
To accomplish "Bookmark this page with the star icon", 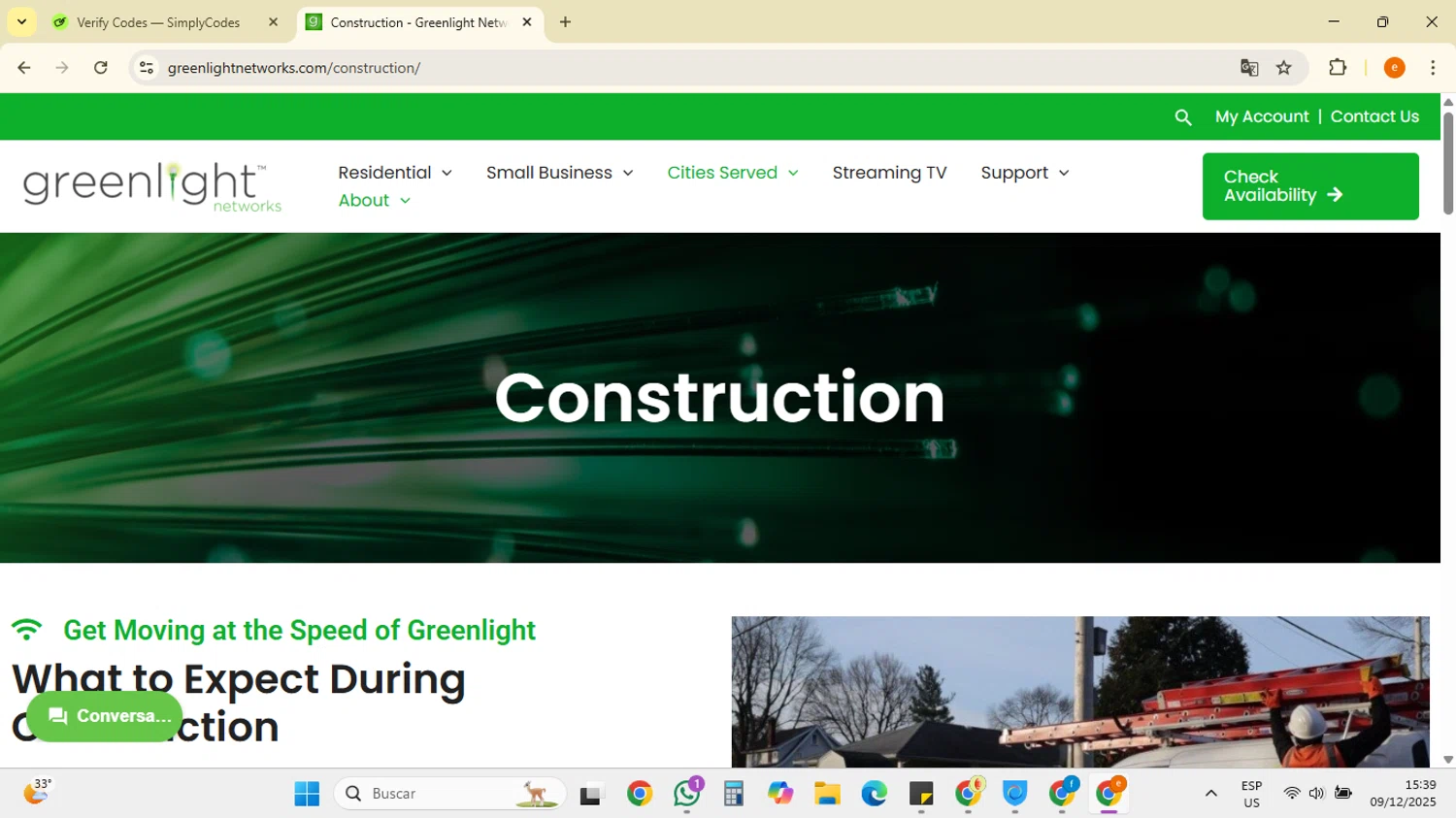I will 1284,68.
